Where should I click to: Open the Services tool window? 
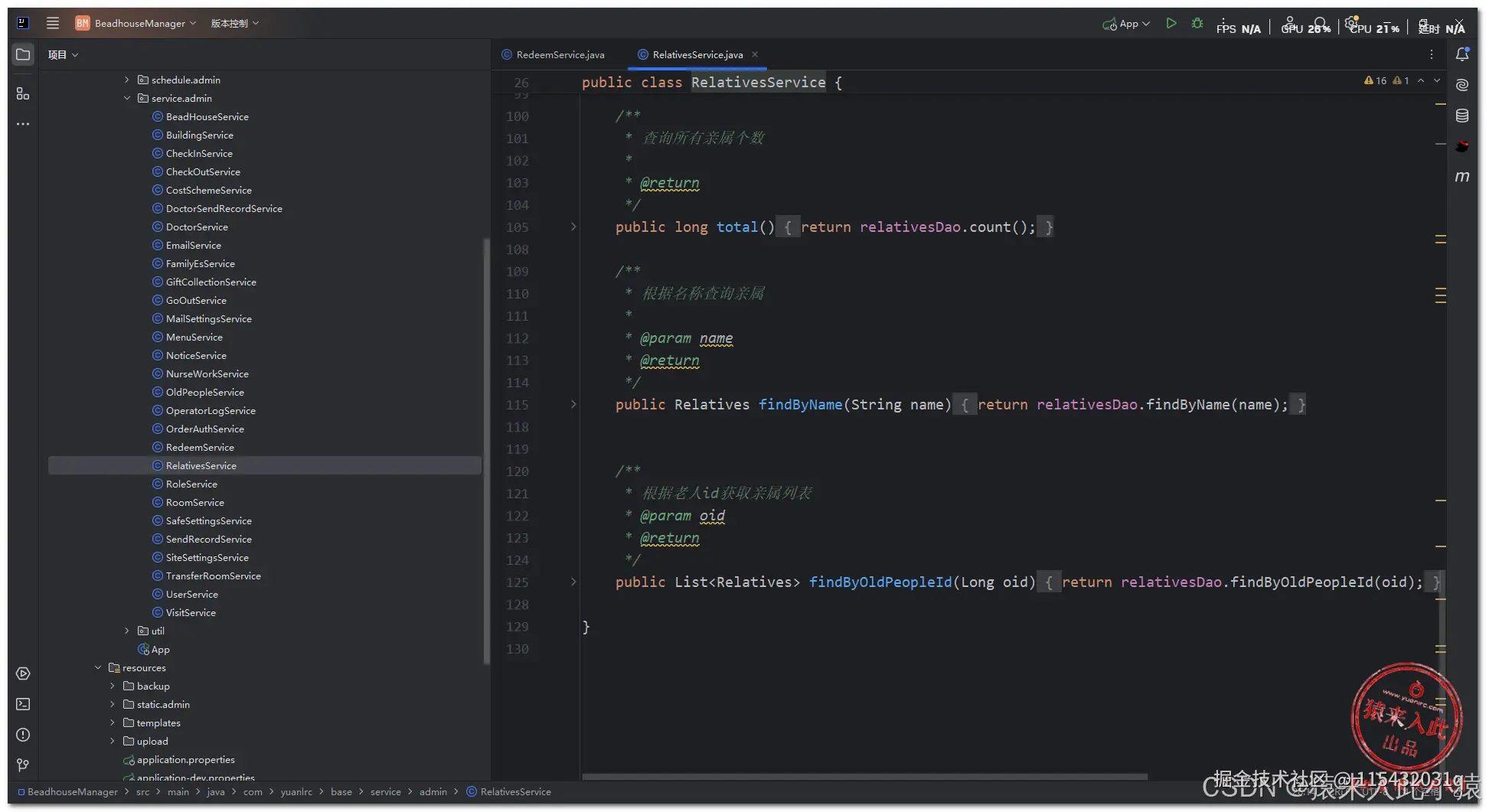click(x=23, y=673)
